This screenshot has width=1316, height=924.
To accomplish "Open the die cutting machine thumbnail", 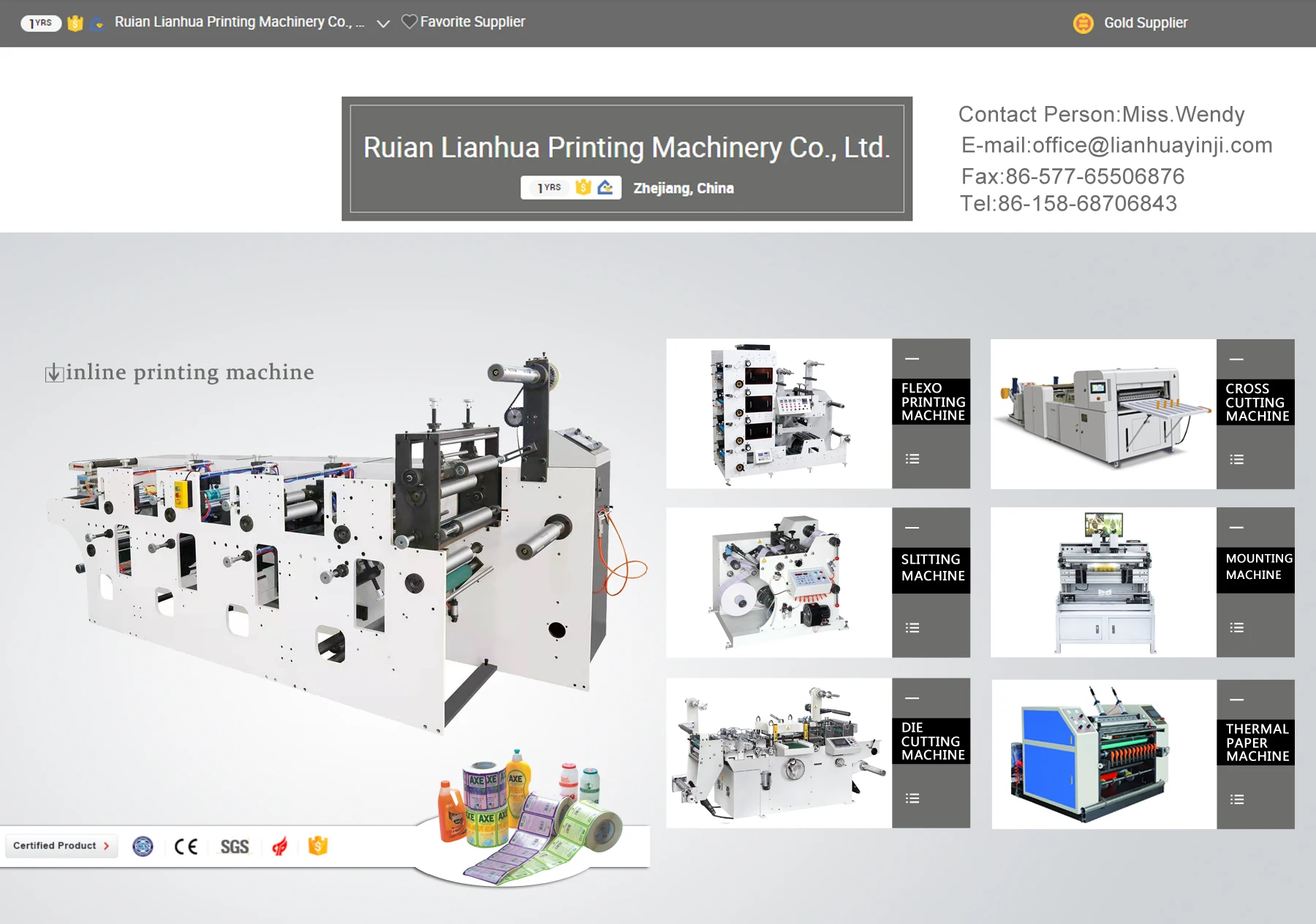I will click(x=779, y=753).
